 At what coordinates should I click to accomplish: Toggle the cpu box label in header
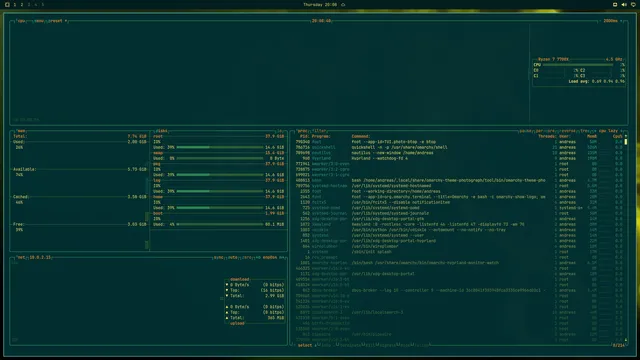point(21,21)
